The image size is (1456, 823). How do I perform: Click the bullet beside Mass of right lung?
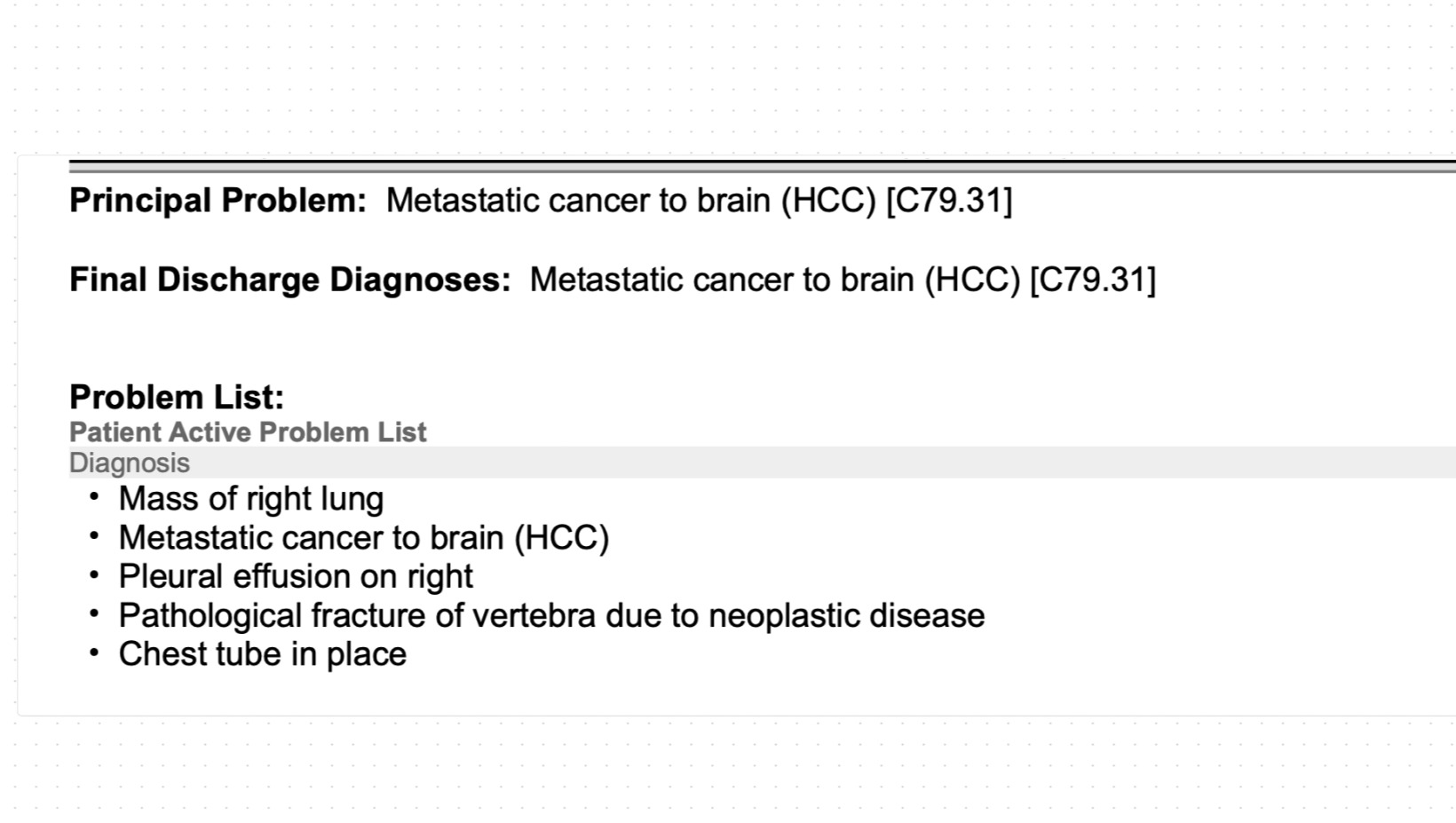pyautogui.click(x=94, y=498)
